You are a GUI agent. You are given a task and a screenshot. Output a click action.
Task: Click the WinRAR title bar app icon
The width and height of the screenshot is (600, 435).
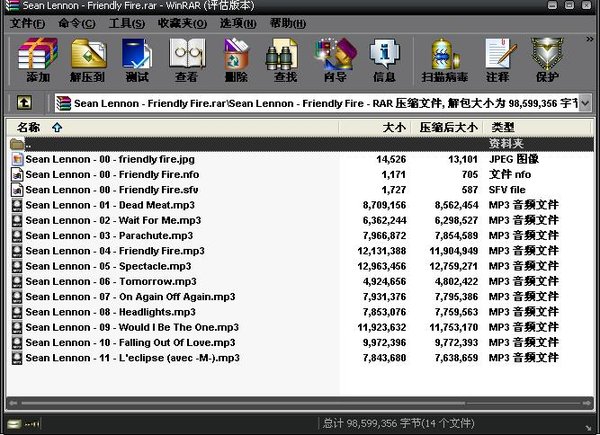point(12,6)
